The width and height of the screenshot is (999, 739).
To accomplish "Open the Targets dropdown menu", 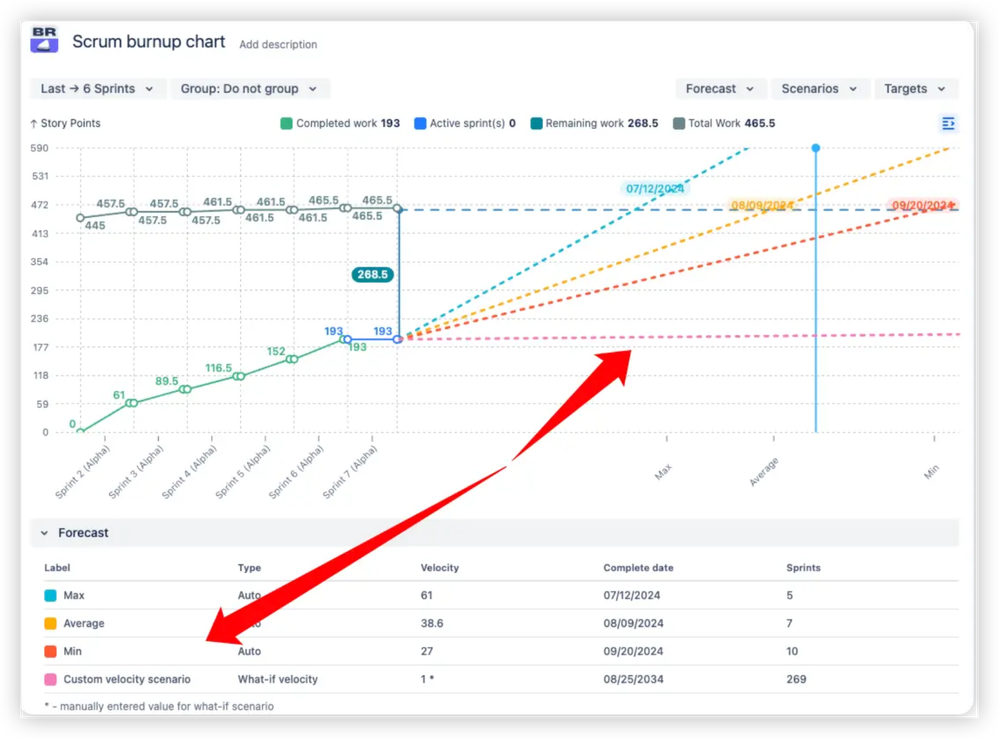I will pos(915,89).
